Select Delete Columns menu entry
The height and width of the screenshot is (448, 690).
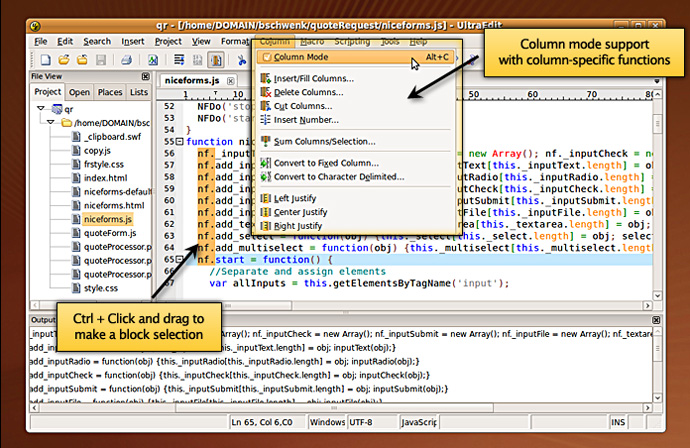[x=307, y=92]
